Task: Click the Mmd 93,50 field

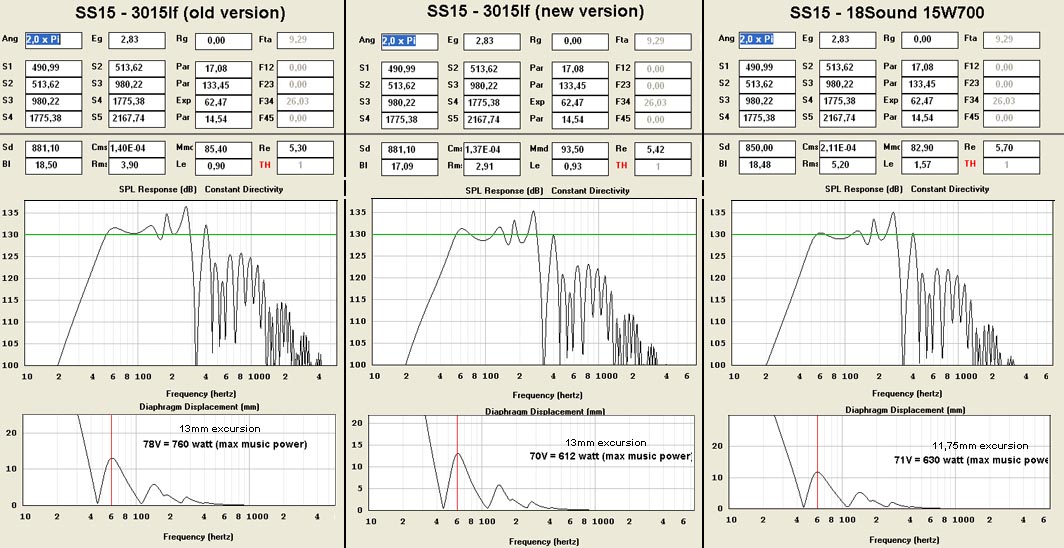Action: 581,150
